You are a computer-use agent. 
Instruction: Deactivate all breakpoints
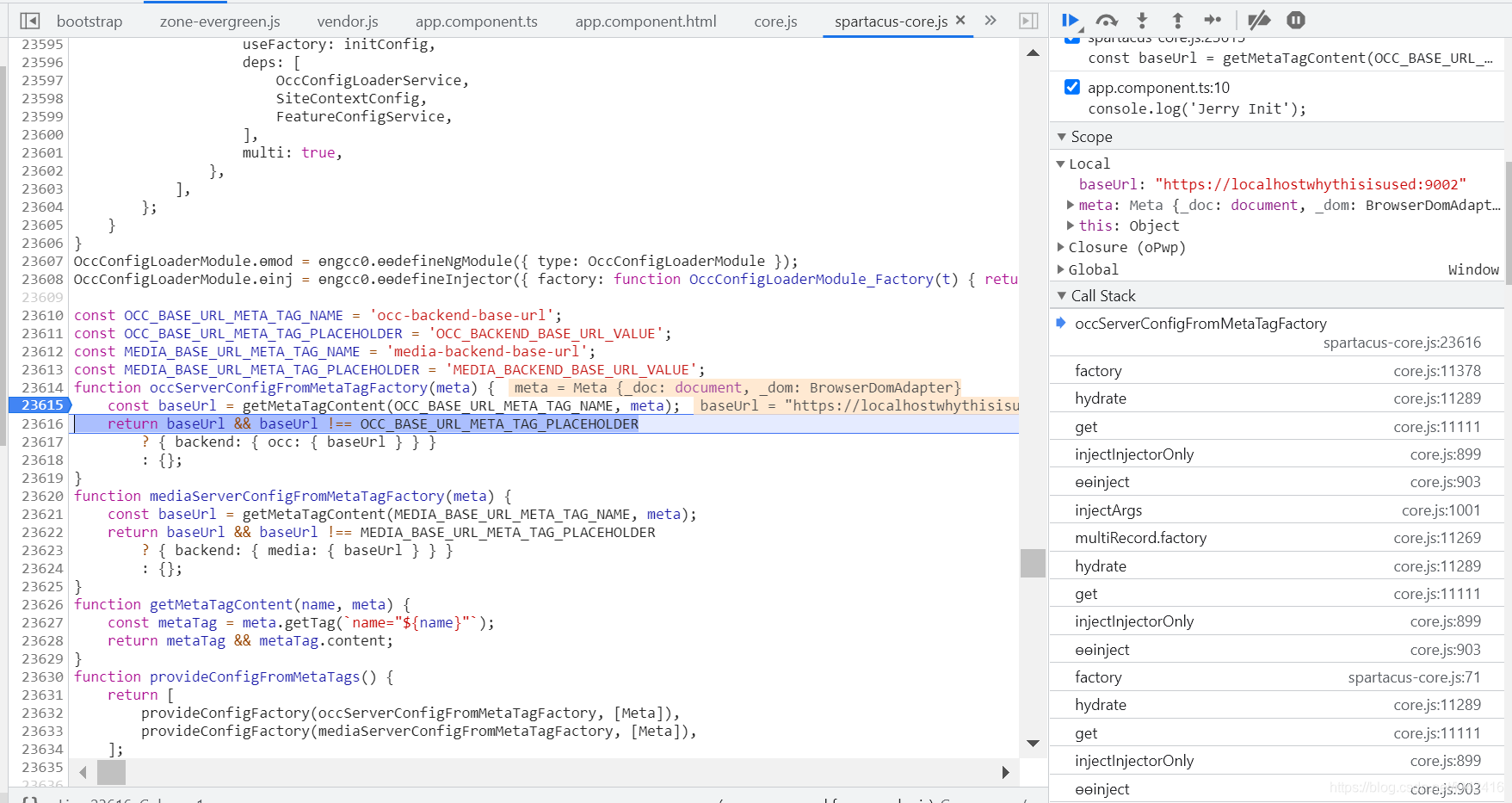(1259, 20)
